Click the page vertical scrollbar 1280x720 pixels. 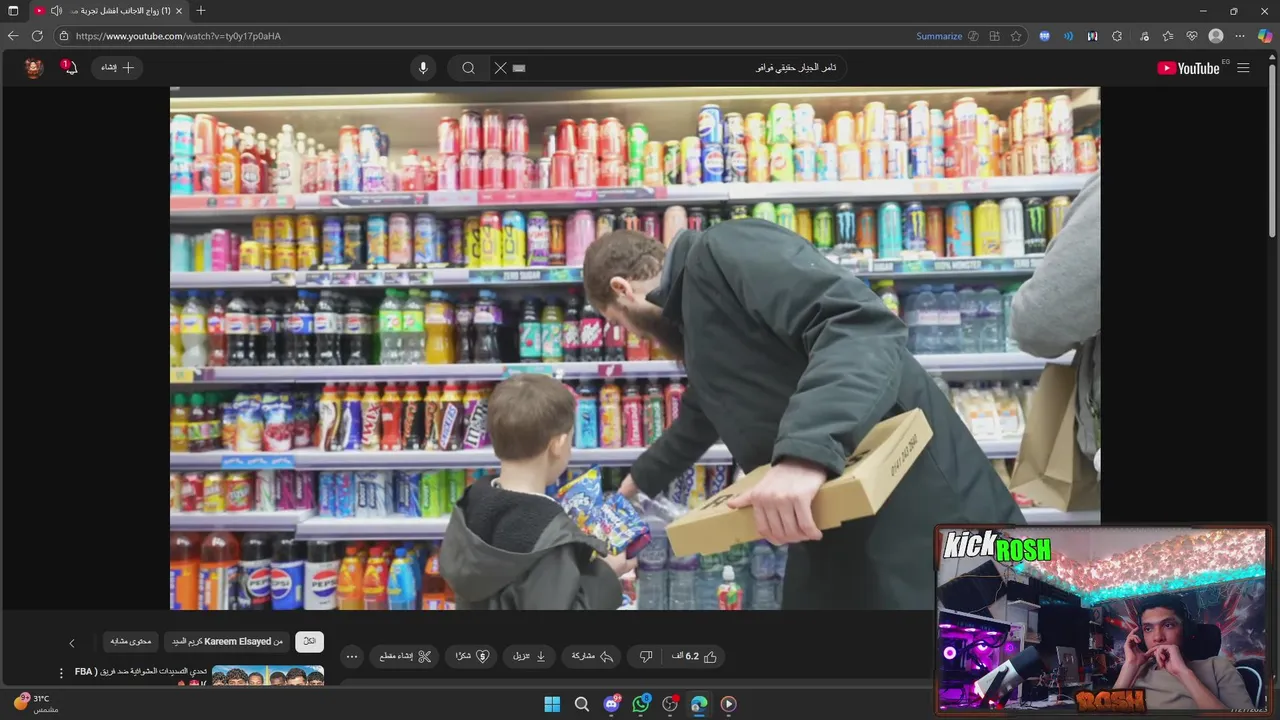(1273, 150)
